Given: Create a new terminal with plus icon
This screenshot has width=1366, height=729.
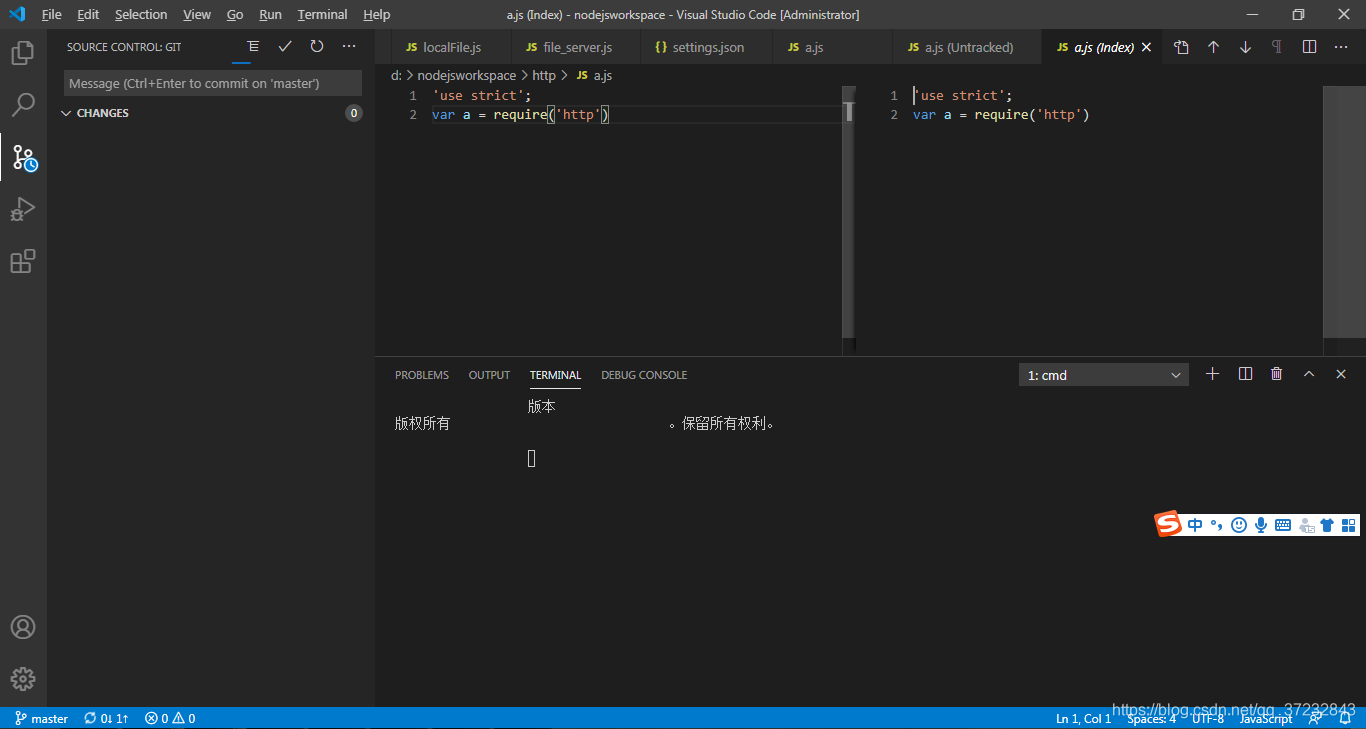Looking at the screenshot, I should pyautogui.click(x=1213, y=374).
